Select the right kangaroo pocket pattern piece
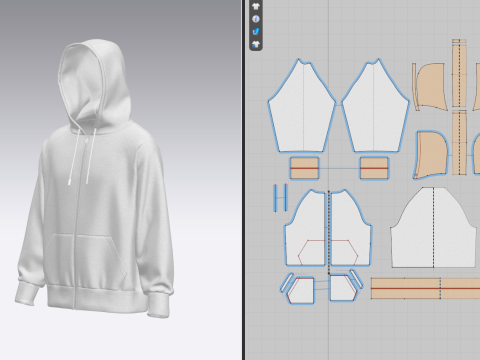The height and width of the screenshot is (360, 480). coord(343,288)
